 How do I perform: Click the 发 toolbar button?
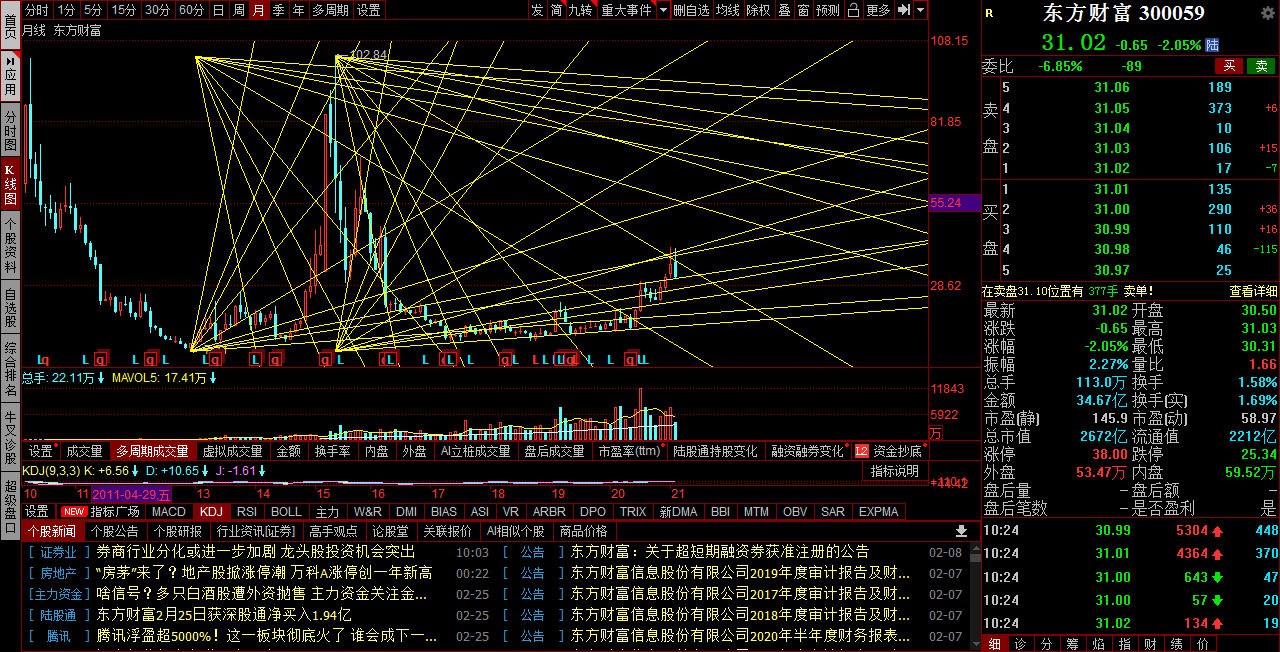(537, 10)
